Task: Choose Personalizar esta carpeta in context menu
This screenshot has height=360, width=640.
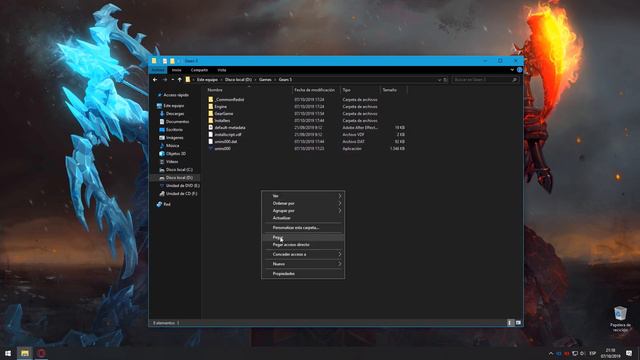Action: click(303, 228)
